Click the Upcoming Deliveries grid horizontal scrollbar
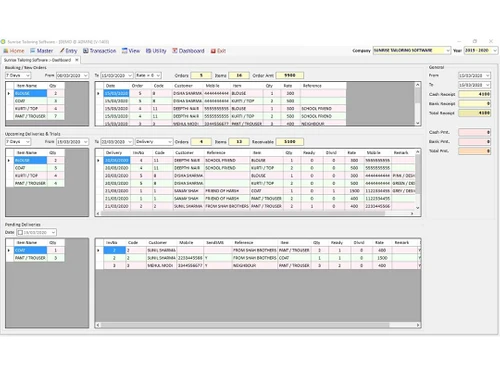Image resolution: width=500 pixels, height=375 pixels. click(255, 213)
